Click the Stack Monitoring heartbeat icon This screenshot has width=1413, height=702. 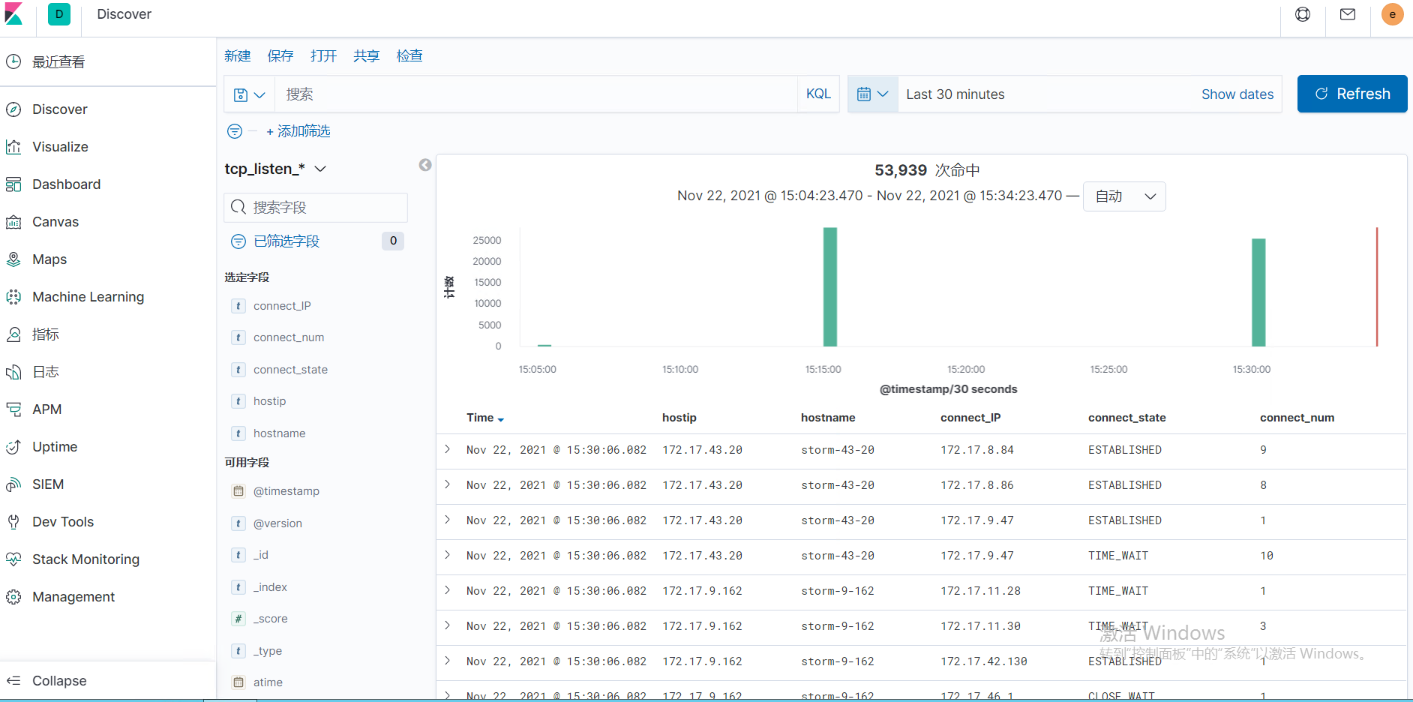14,559
